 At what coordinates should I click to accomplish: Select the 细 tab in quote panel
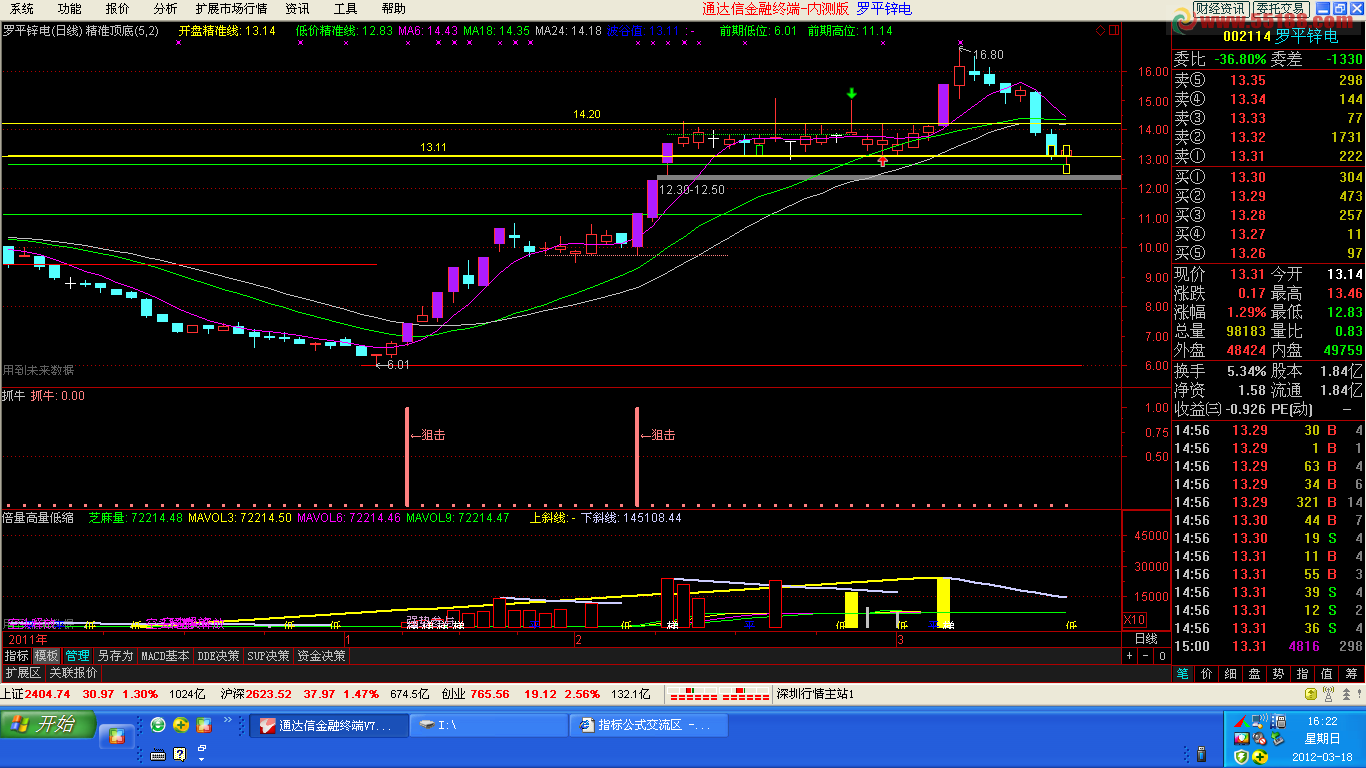[x=1230, y=673]
